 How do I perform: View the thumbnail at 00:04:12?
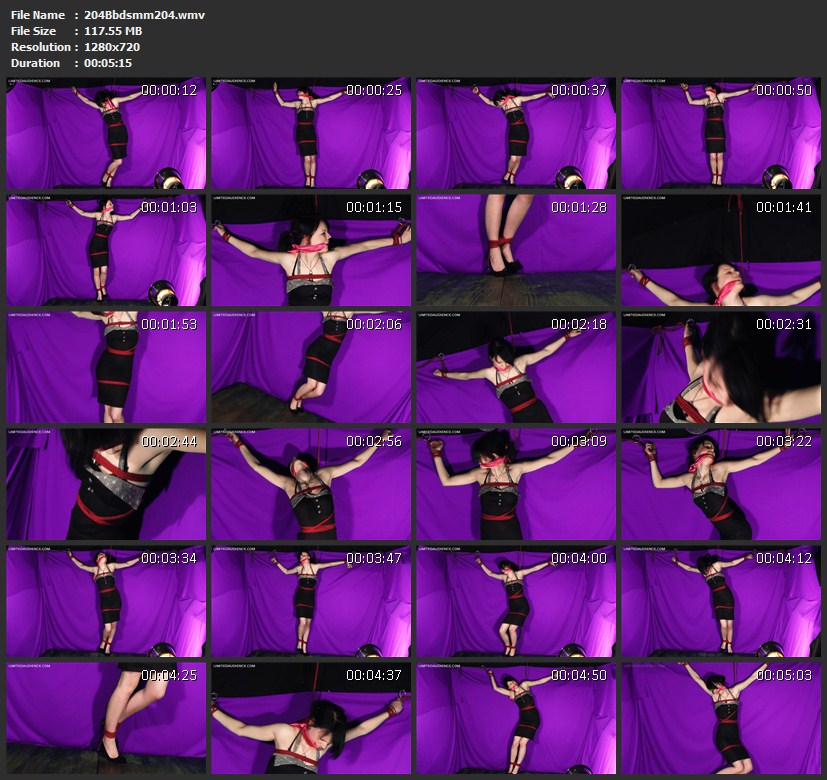click(x=721, y=601)
